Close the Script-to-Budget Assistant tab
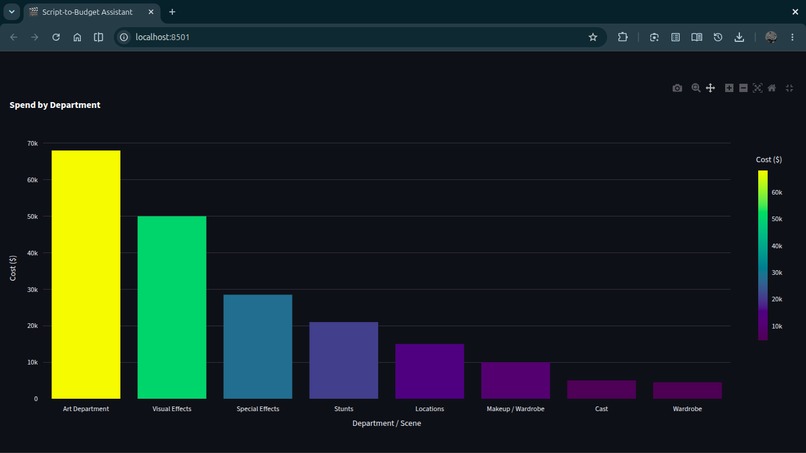Viewport: 806px width, 453px height. [x=151, y=12]
